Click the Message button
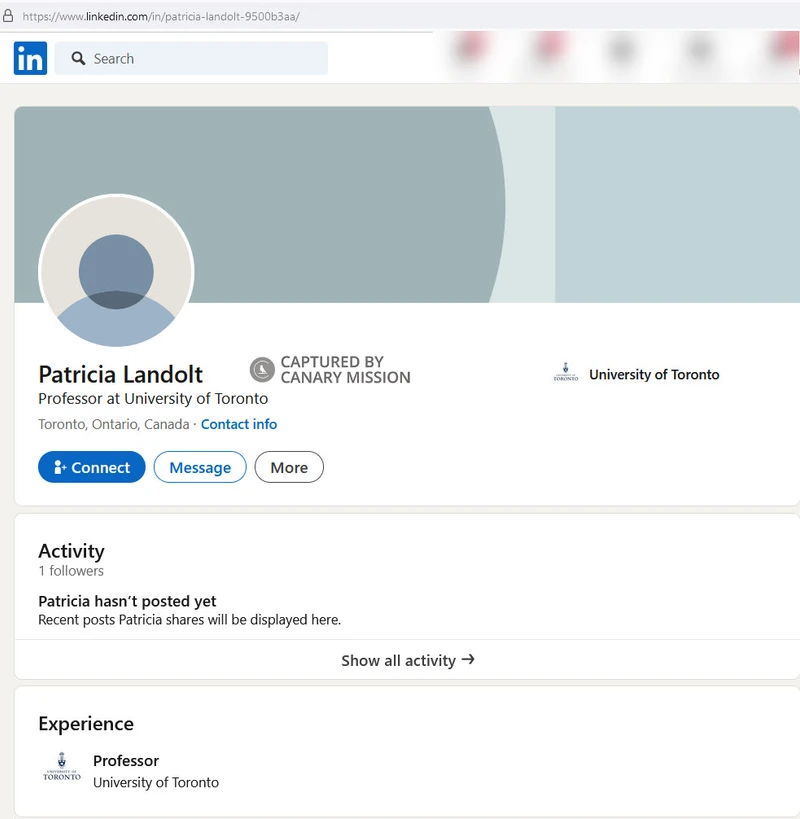Screen dimensions: 800x819 click(200, 467)
